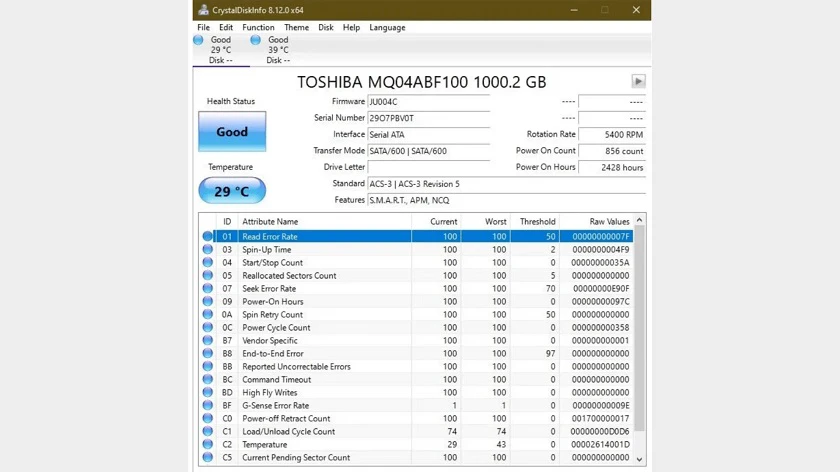Click status circle of Reported Uncorrectable Errors row
This screenshot has height=472, width=840.
coord(207,366)
